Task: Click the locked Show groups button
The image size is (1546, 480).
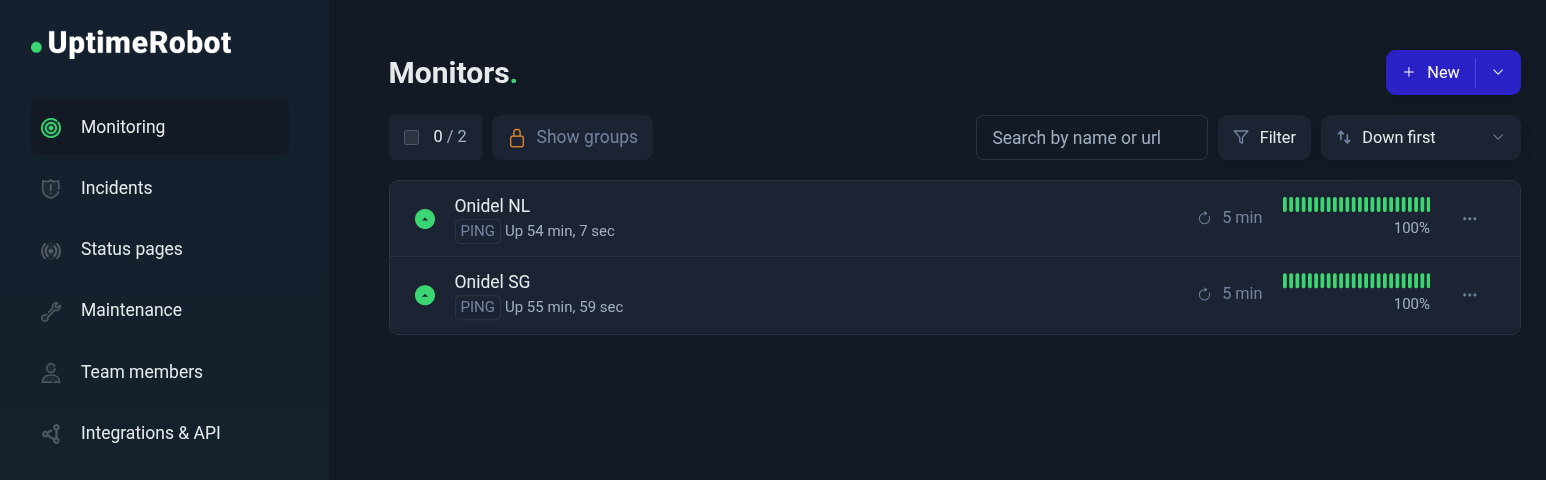Action: (572, 138)
